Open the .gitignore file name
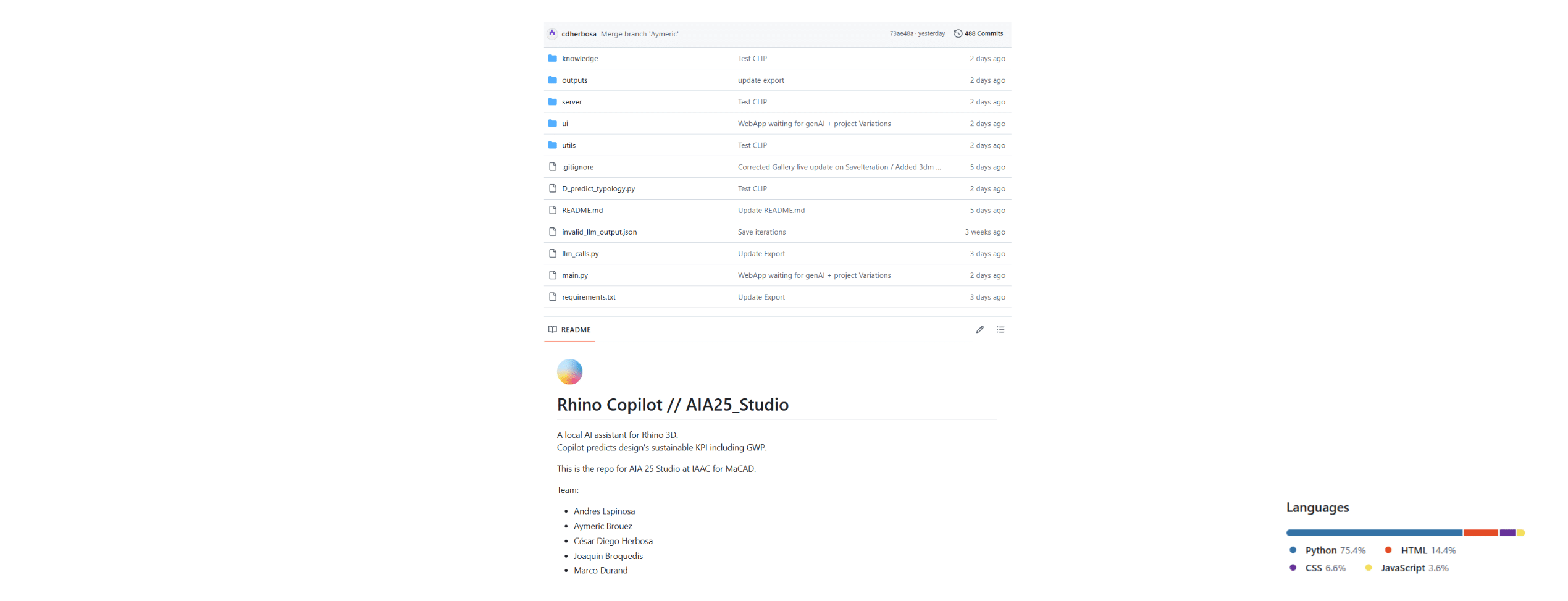The image size is (1568, 601). [577, 167]
